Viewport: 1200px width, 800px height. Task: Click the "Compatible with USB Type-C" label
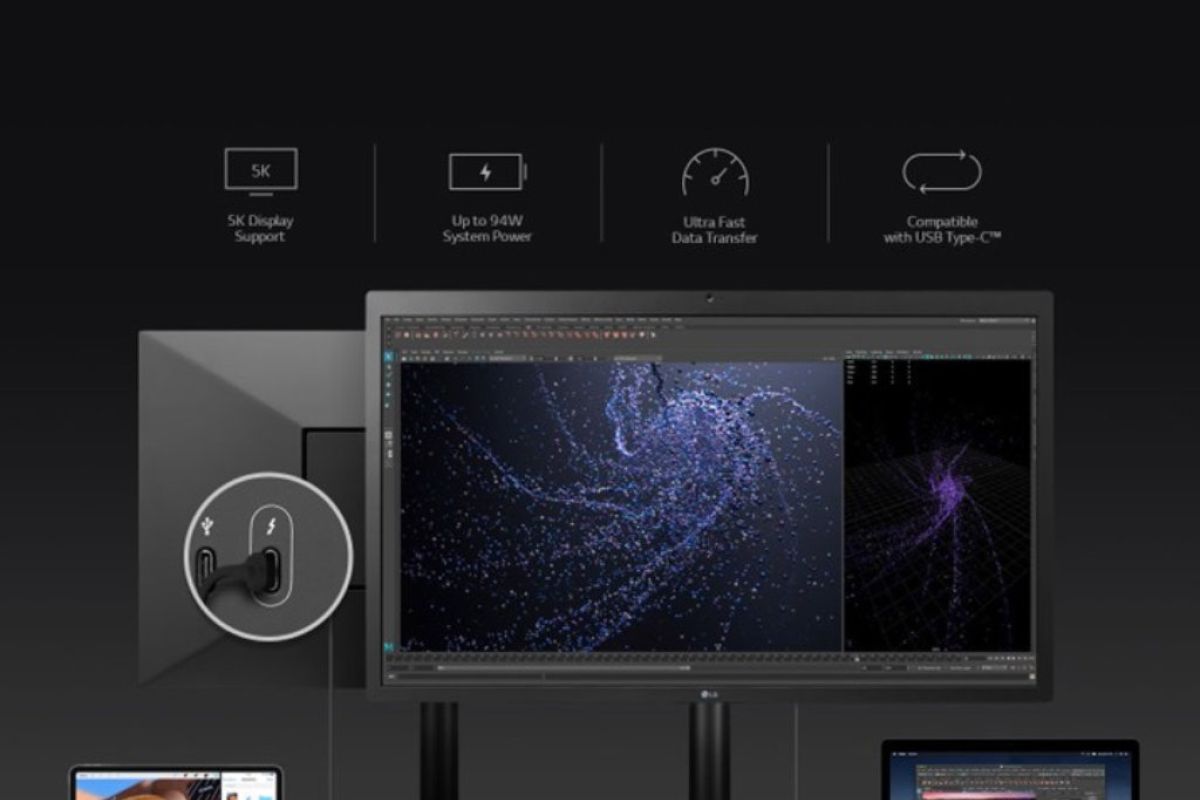click(942, 230)
